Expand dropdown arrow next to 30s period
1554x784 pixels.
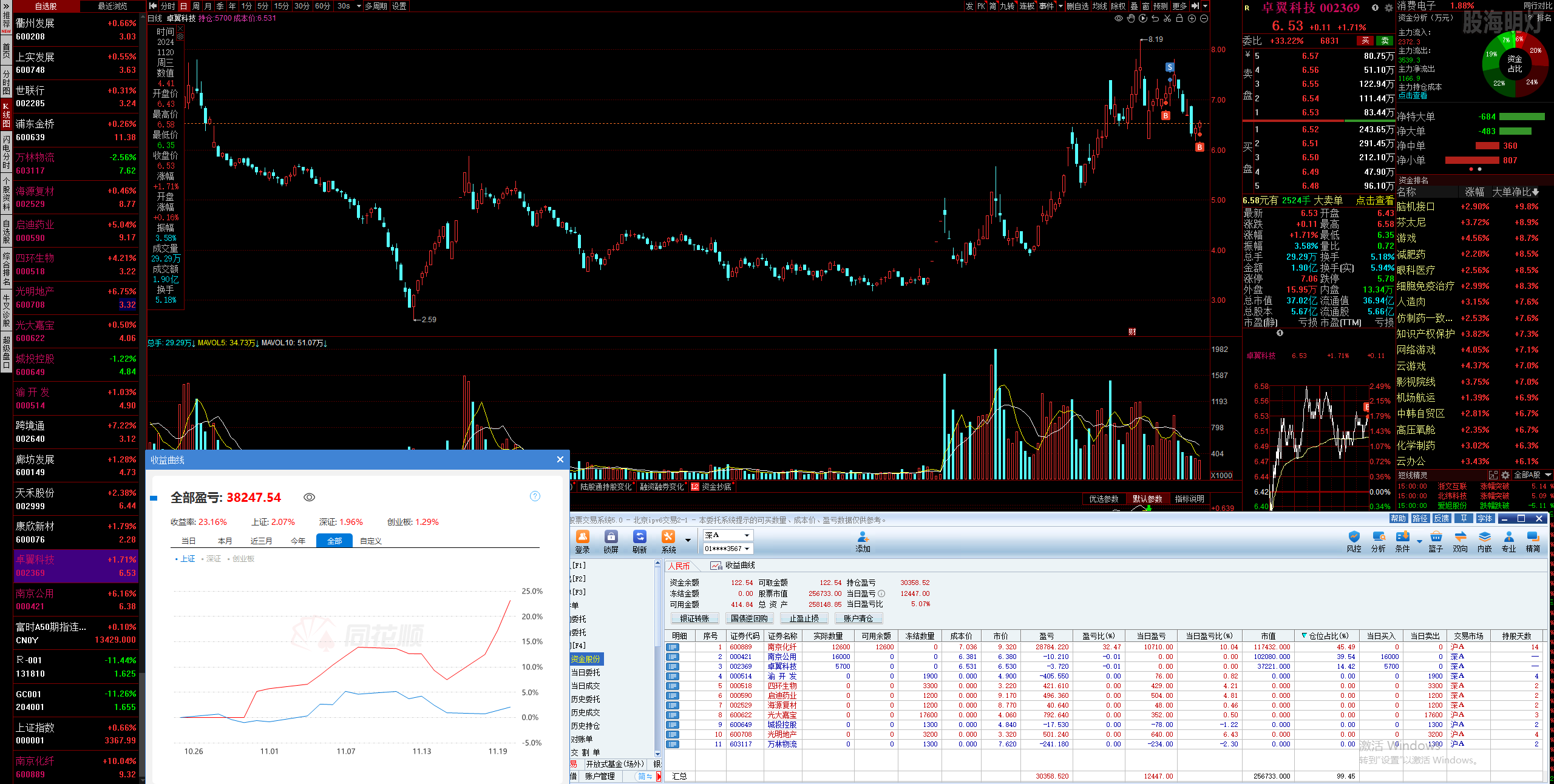pos(359,6)
